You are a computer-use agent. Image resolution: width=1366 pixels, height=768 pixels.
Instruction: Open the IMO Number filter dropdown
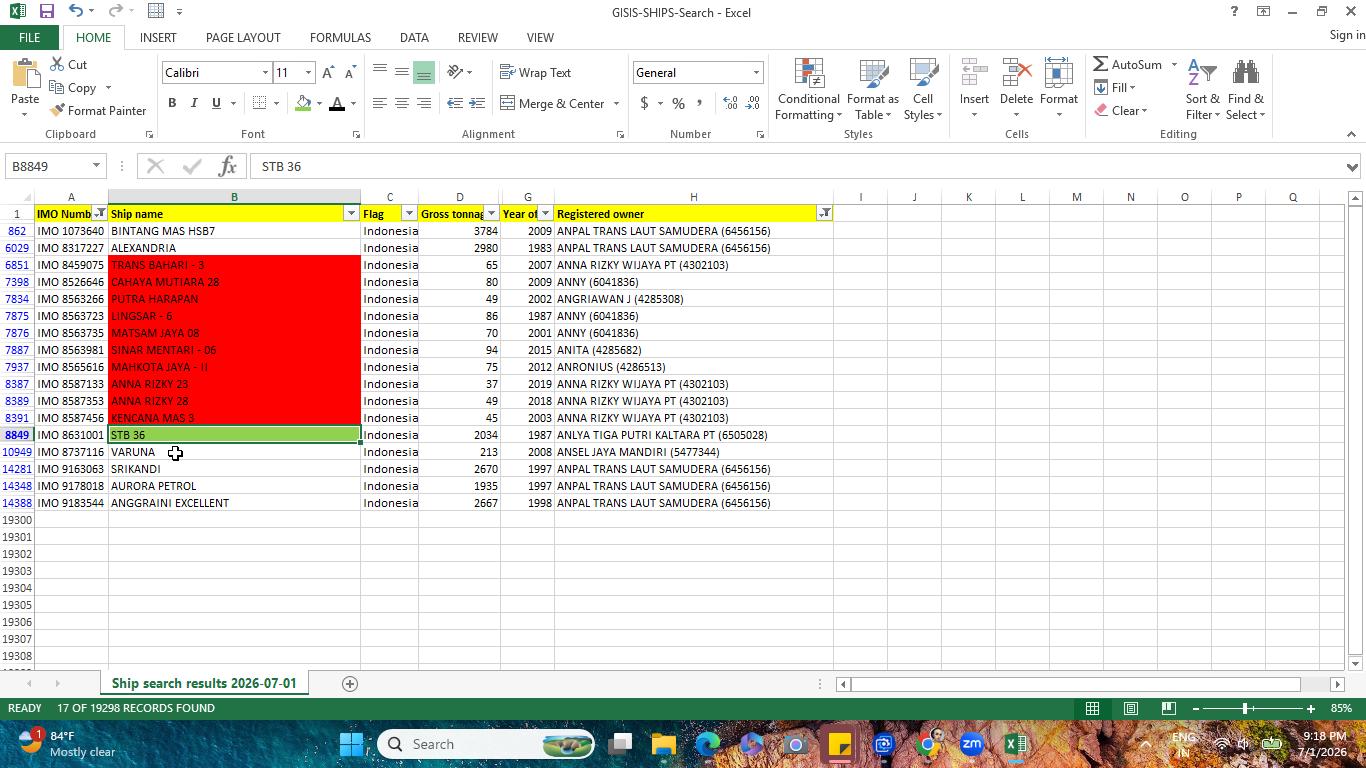pyautogui.click(x=100, y=214)
